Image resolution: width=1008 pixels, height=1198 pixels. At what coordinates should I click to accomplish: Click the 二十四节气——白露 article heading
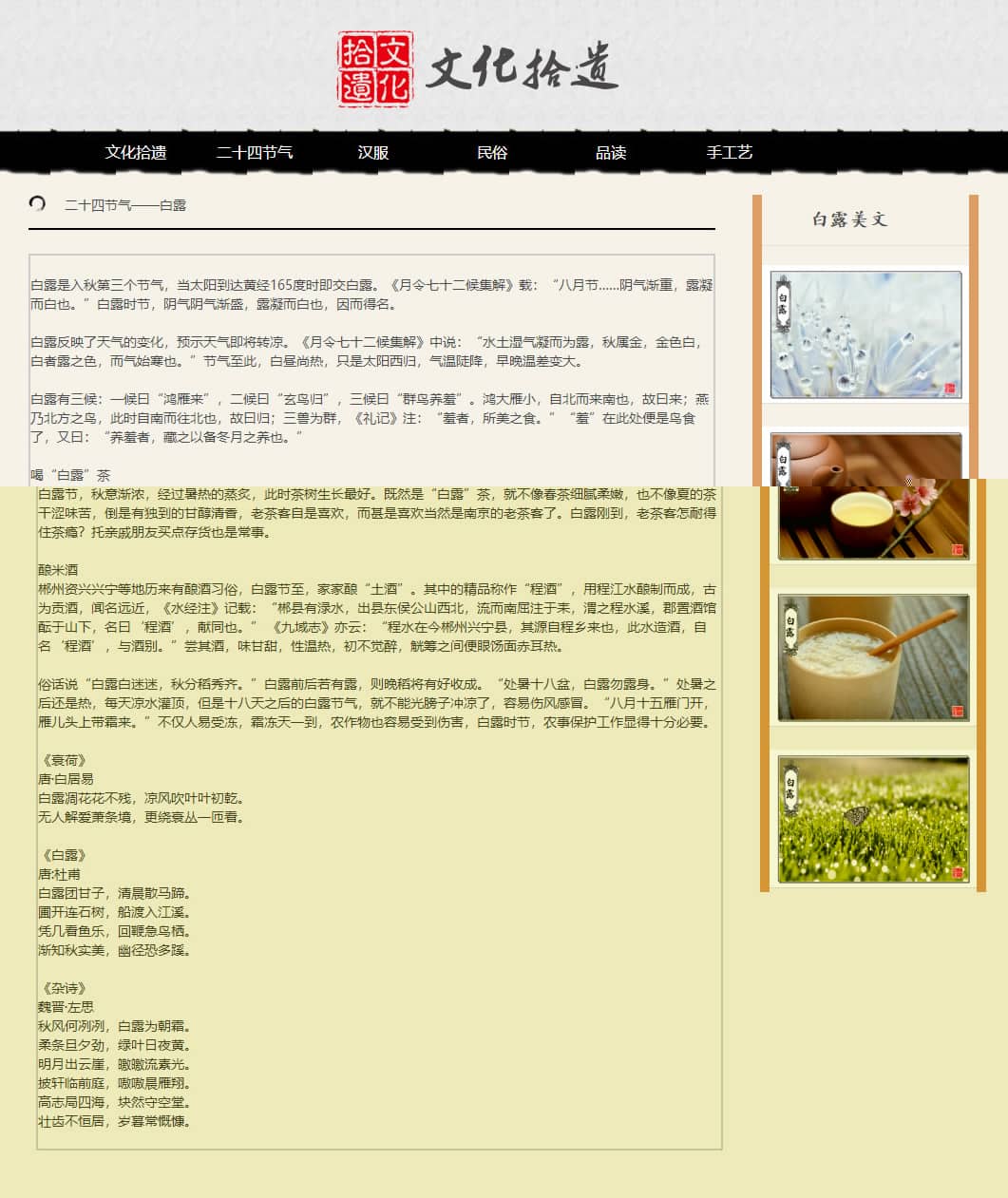(x=125, y=205)
